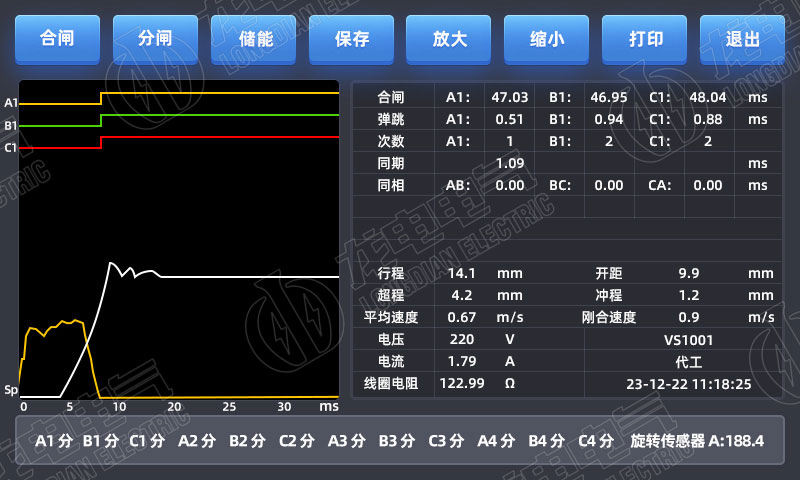
Task: Click the VS1001 model field
Action: tap(688, 340)
